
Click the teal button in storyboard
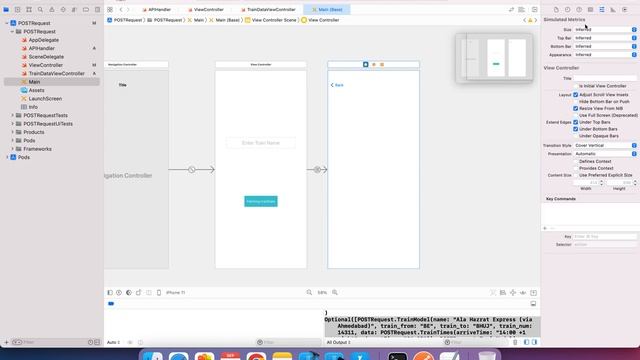(261, 201)
